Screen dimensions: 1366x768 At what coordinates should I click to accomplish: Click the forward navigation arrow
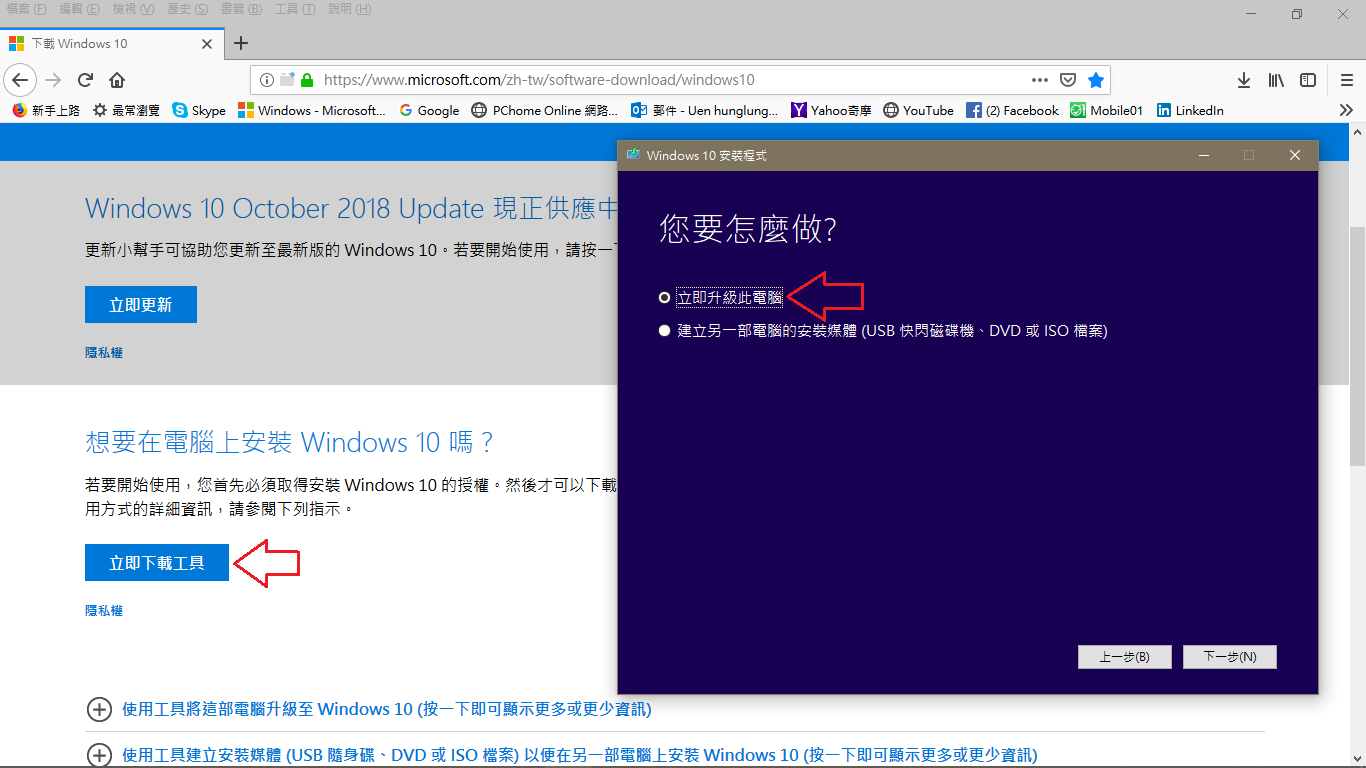pos(53,80)
